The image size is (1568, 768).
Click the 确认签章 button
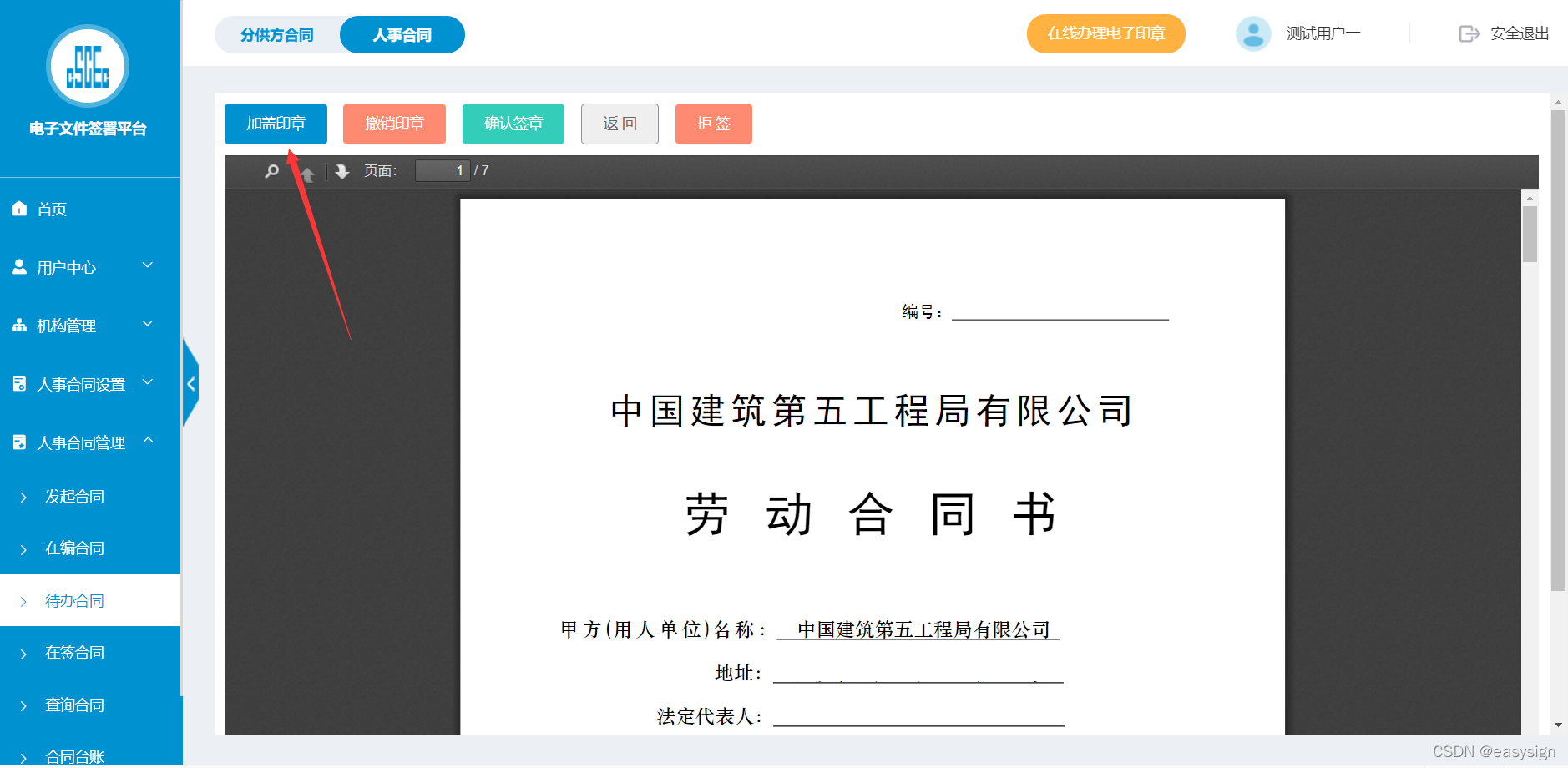(x=513, y=124)
